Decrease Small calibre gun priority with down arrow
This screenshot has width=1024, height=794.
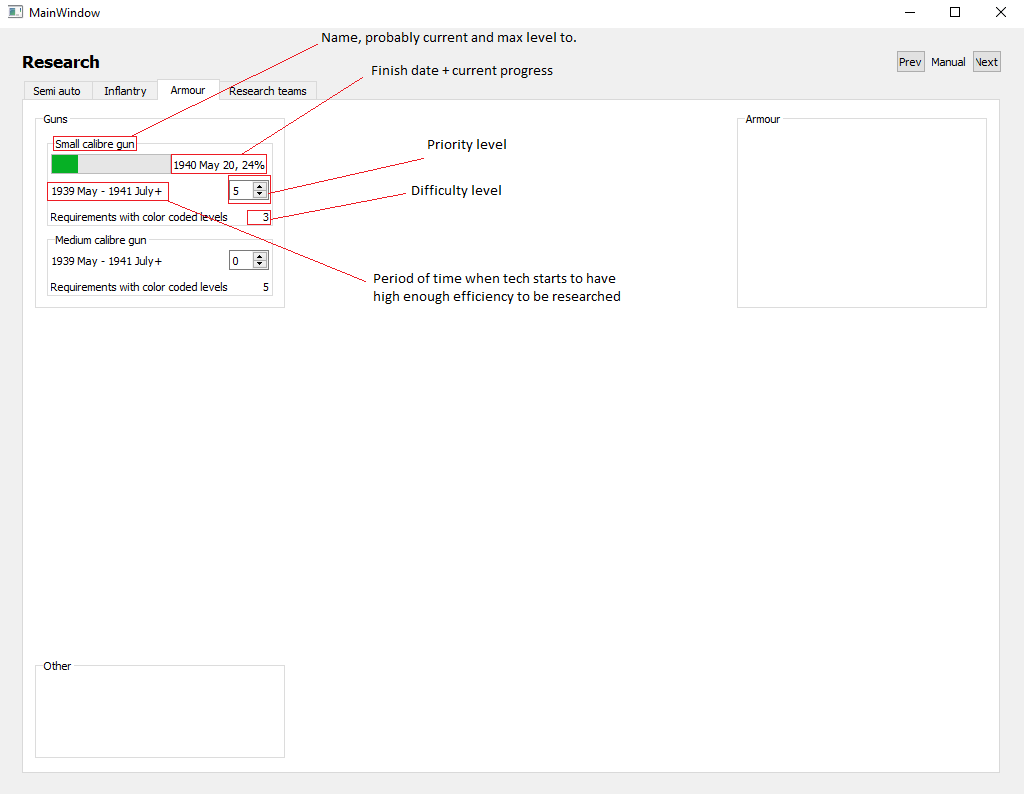(260, 194)
